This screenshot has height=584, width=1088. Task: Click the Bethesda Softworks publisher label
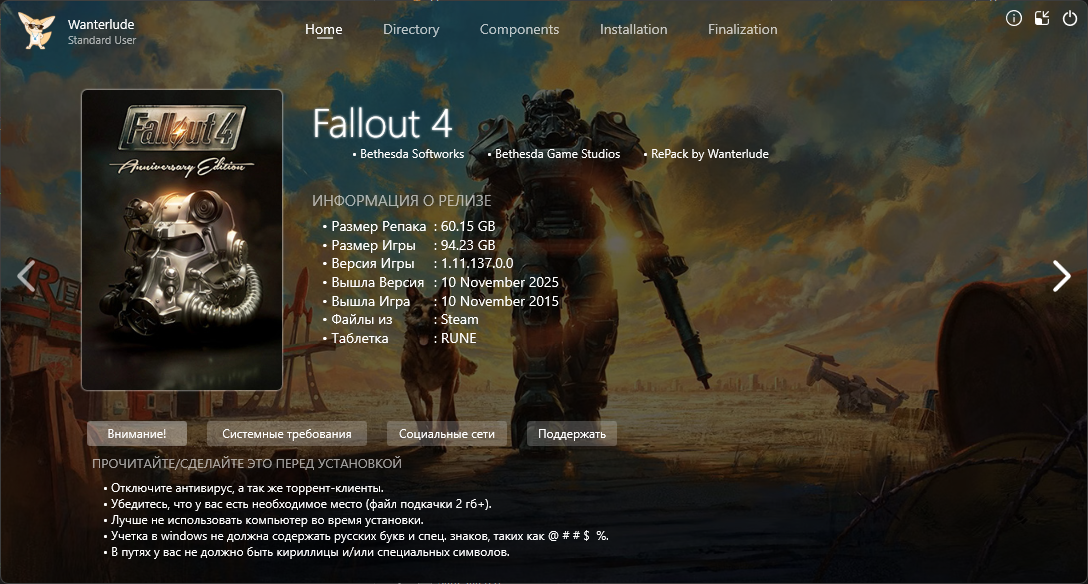[411, 154]
